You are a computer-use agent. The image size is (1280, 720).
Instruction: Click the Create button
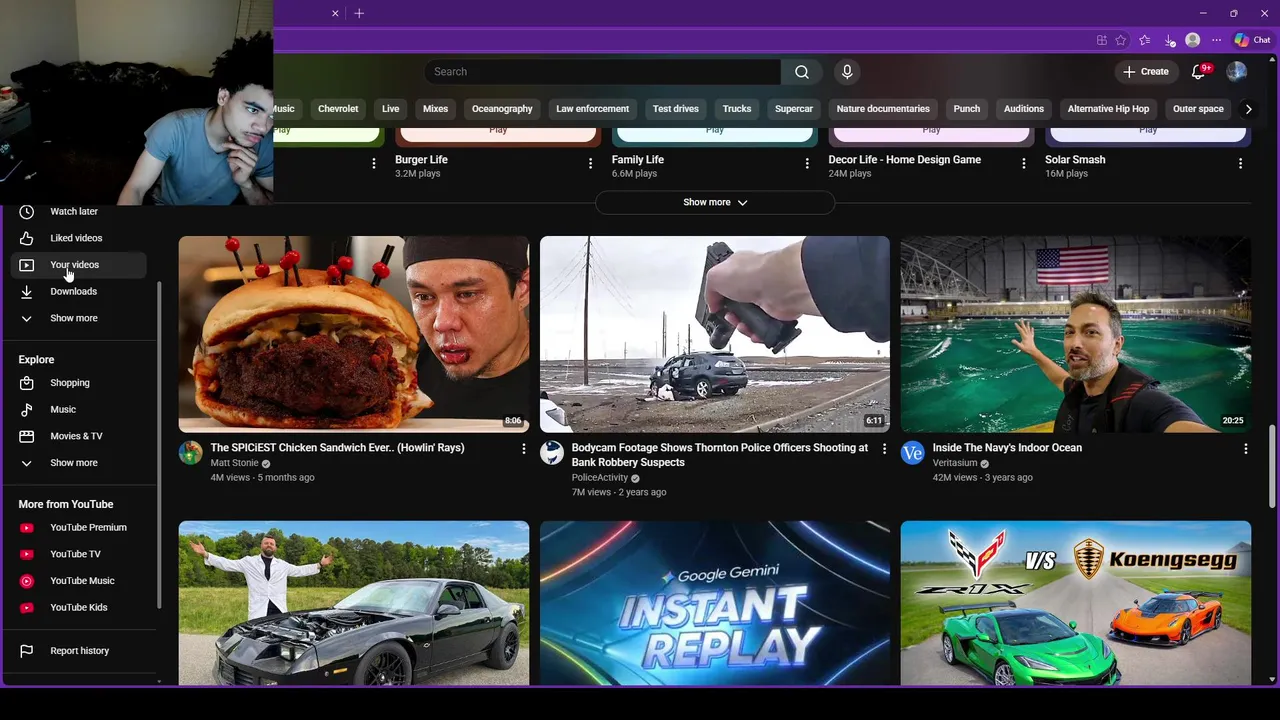[1146, 72]
